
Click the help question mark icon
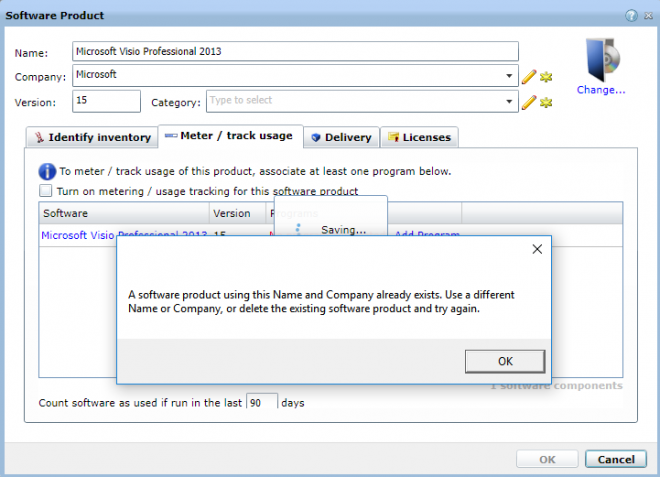631,16
